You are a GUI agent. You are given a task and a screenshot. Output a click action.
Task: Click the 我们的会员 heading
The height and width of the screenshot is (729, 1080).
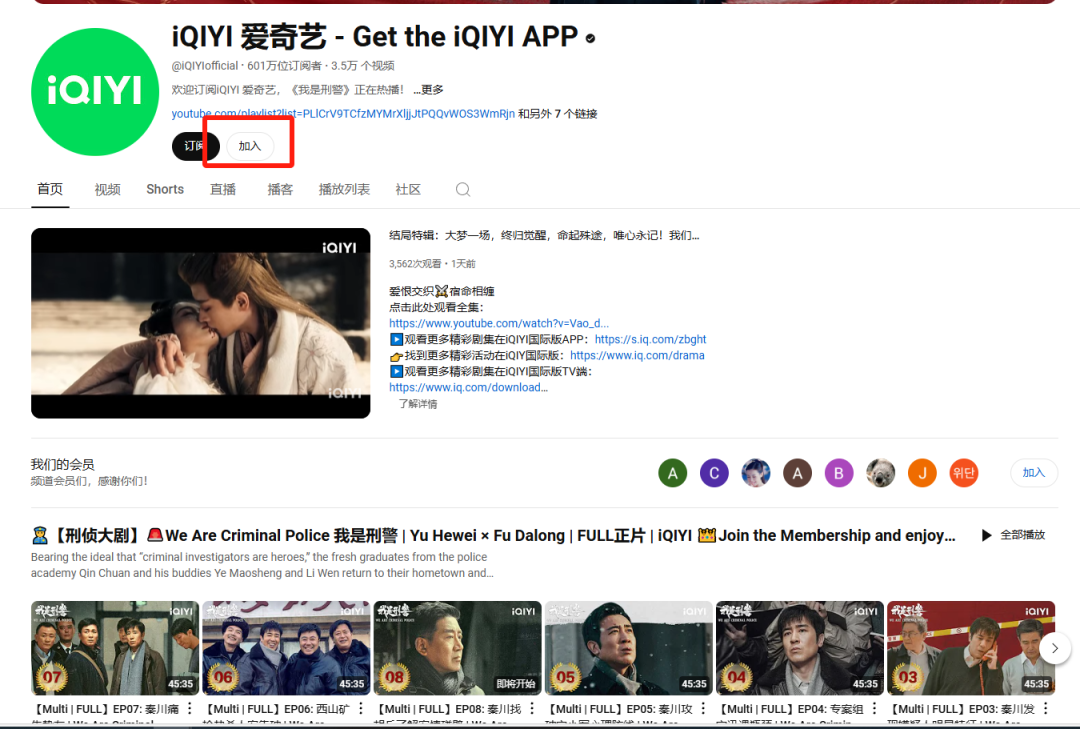(x=63, y=464)
